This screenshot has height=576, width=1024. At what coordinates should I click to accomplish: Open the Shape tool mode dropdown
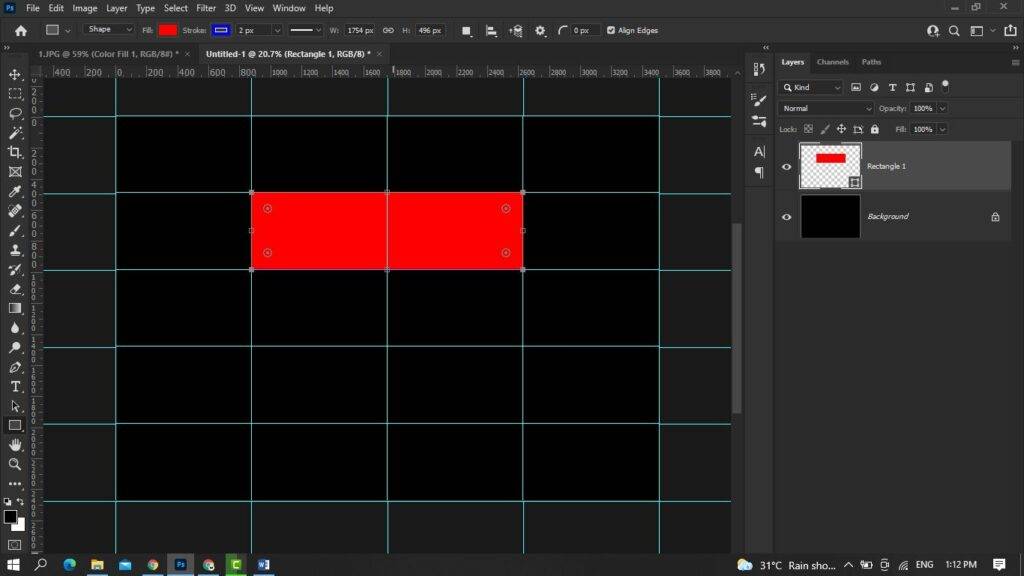[108, 29]
